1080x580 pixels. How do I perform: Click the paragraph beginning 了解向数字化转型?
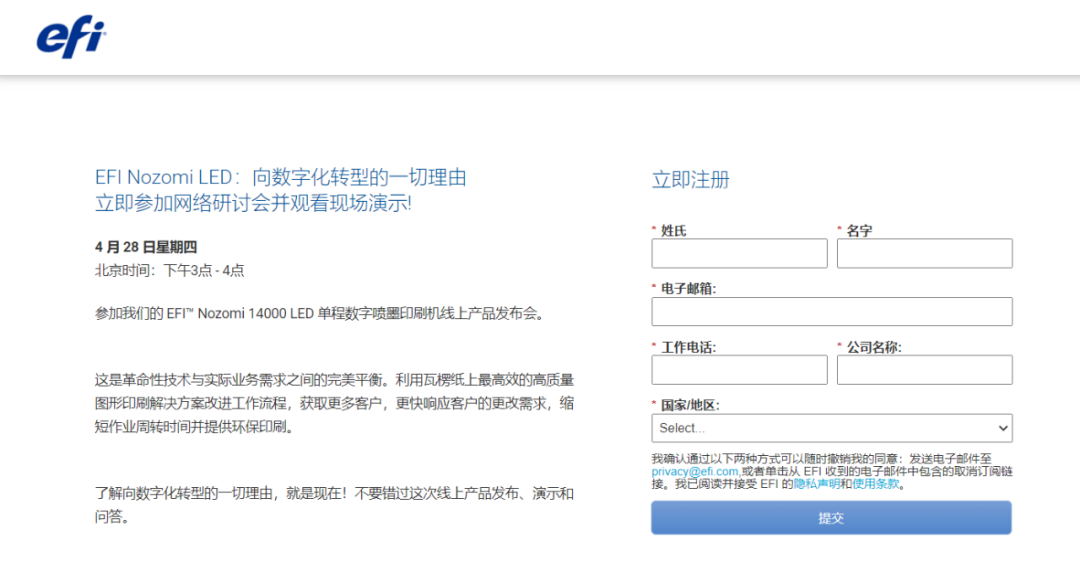click(334, 505)
